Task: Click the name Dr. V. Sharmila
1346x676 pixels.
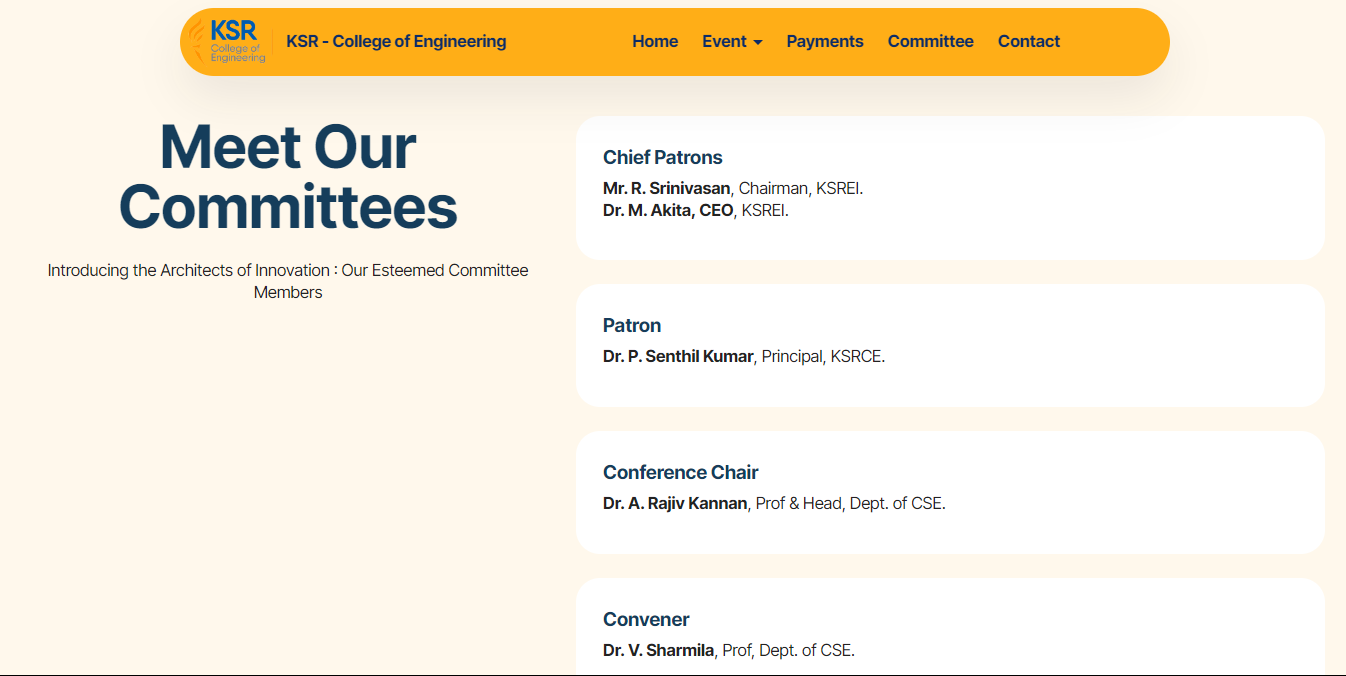Action: (x=658, y=650)
